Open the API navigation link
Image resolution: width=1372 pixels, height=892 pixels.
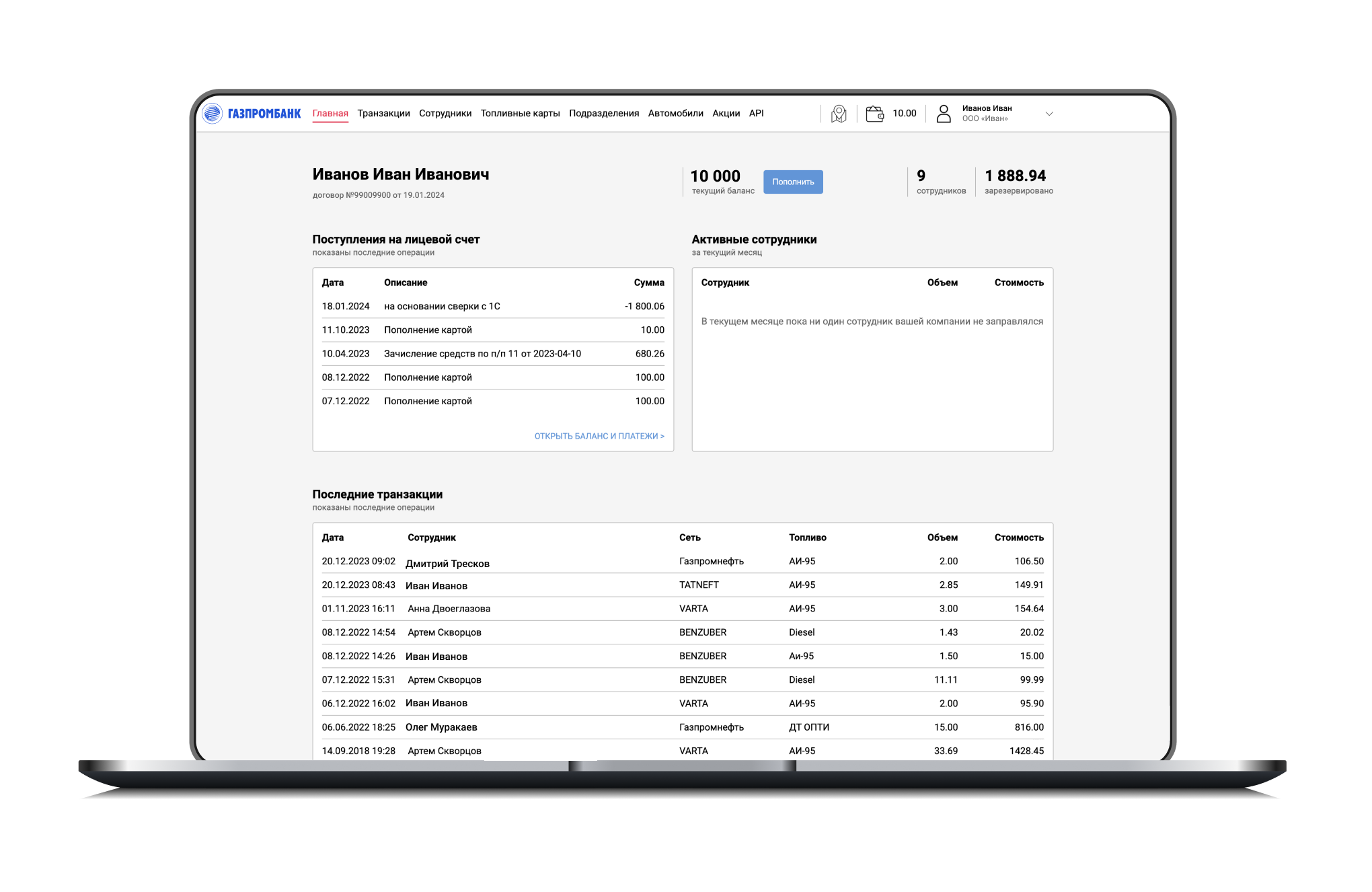pyautogui.click(x=756, y=114)
